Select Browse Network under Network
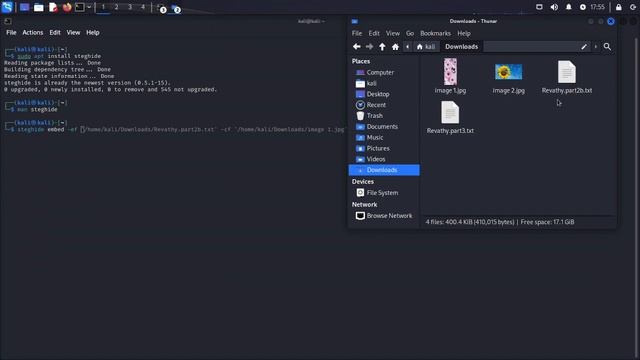This screenshot has height=360, width=640. point(384,216)
